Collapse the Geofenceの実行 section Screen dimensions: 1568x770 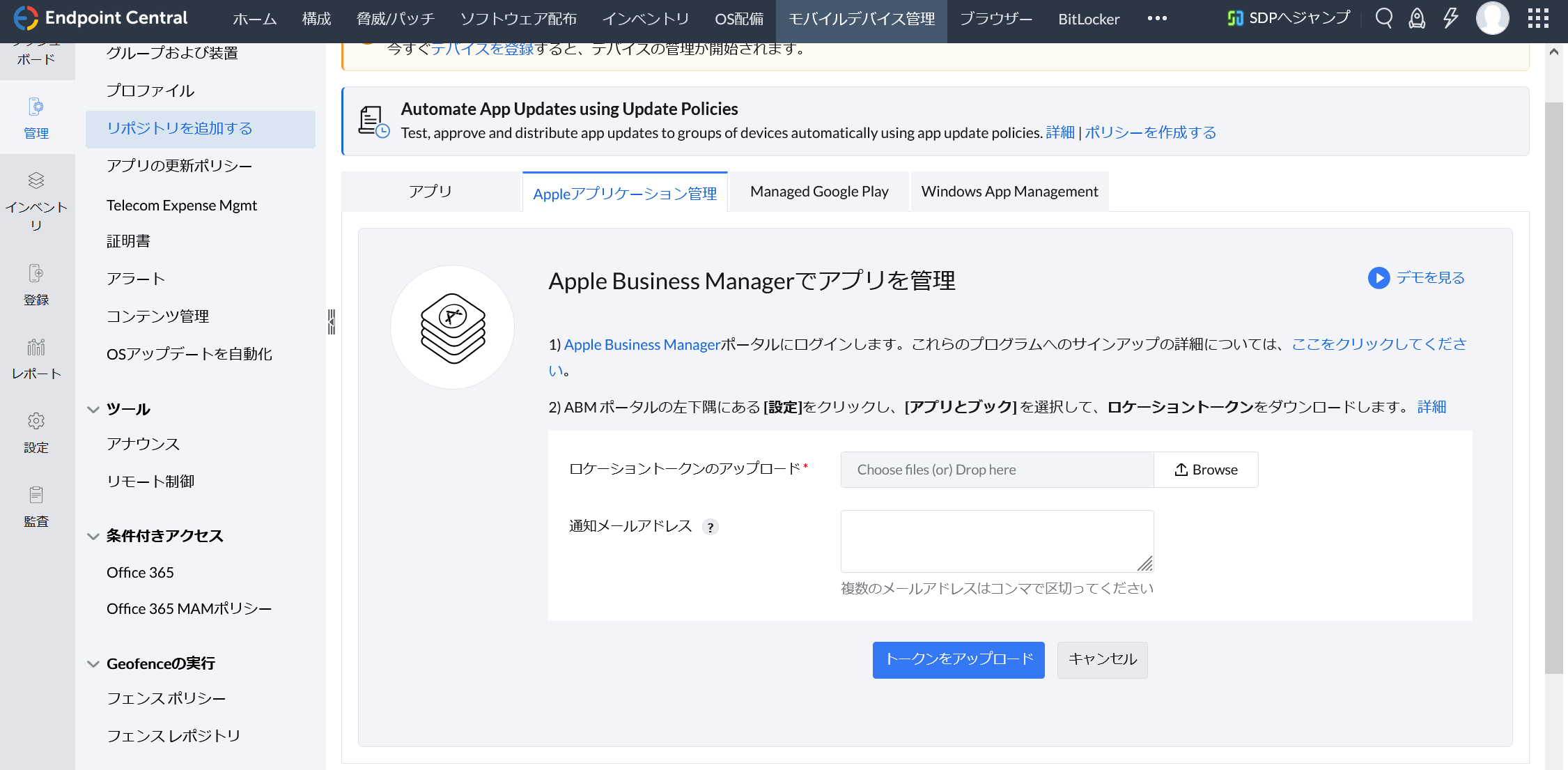[x=93, y=663]
